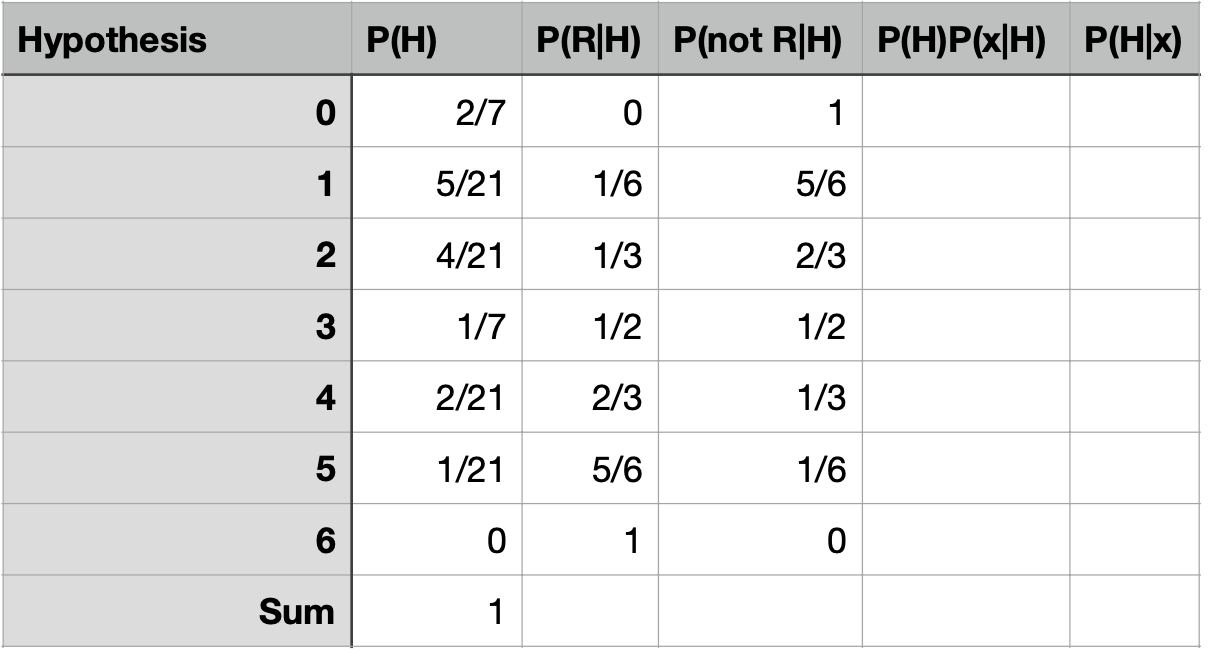This screenshot has width=1208, height=654.
Task: Select the P(not R|H) header cell
Action: [759, 40]
